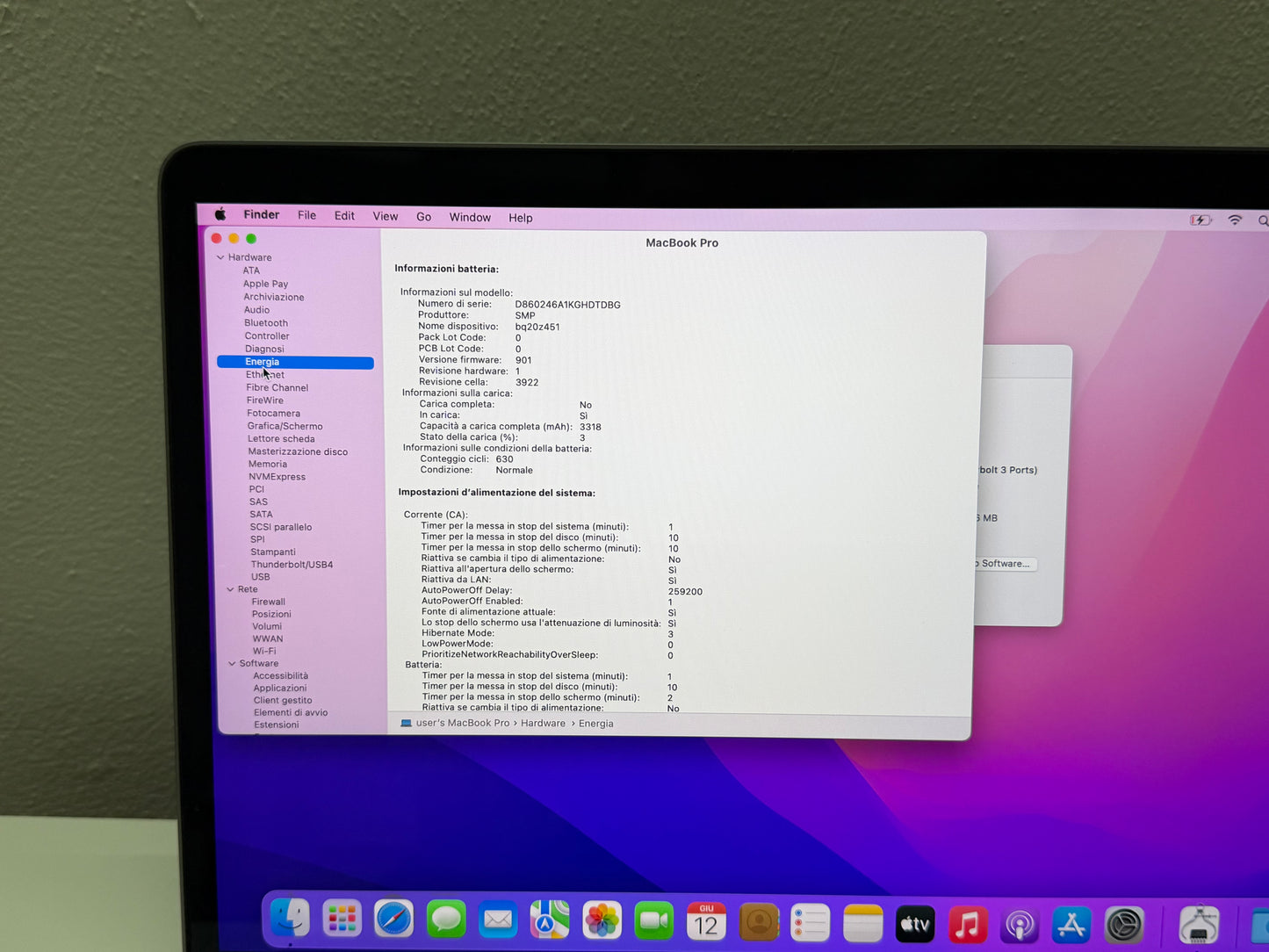The width and height of the screenshot is (1269, 952).
Task: Open Reminders app in the Dock
Action: point(810,923)
